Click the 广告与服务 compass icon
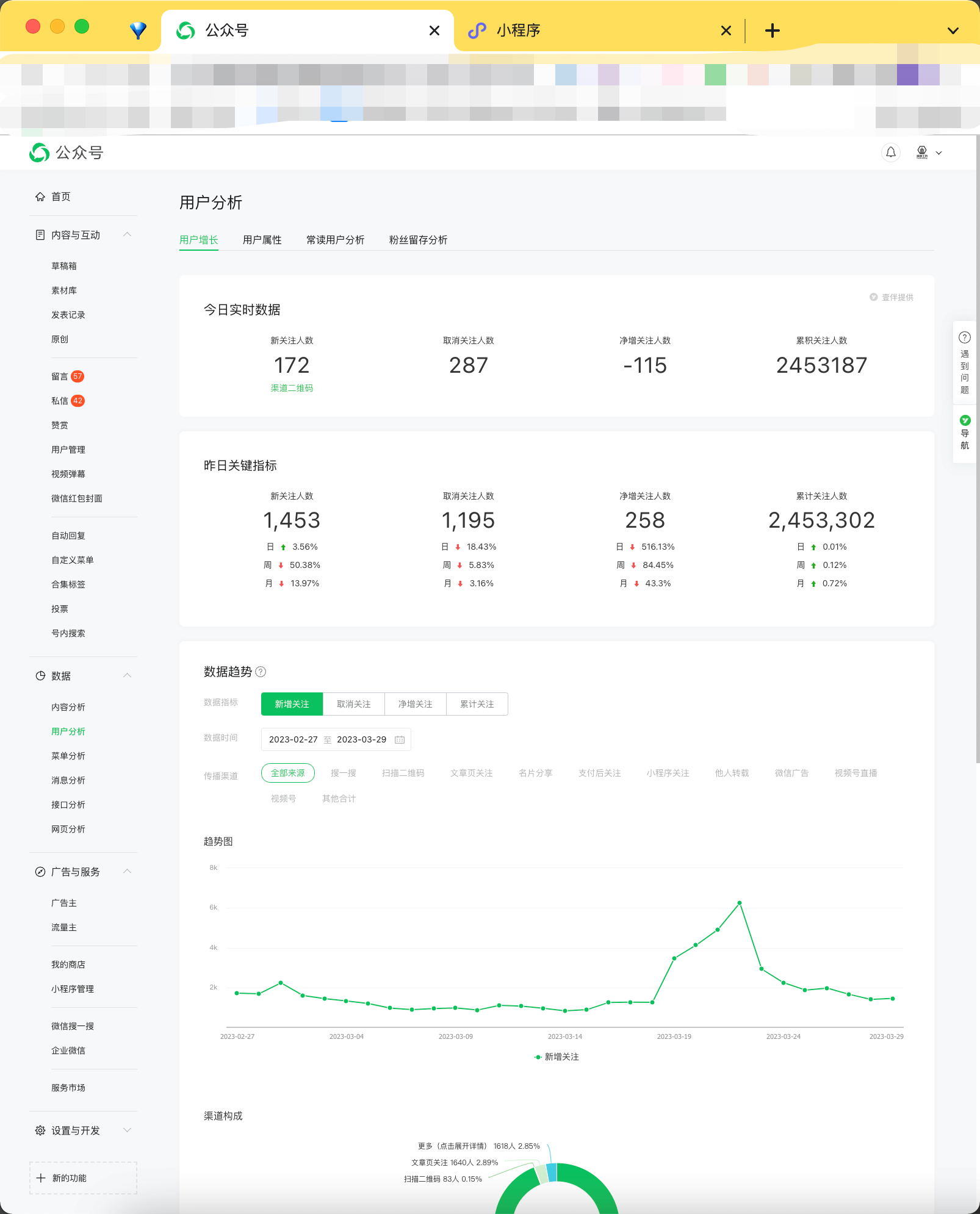This screenshot has width=980, height=1214. pos(40,872)
